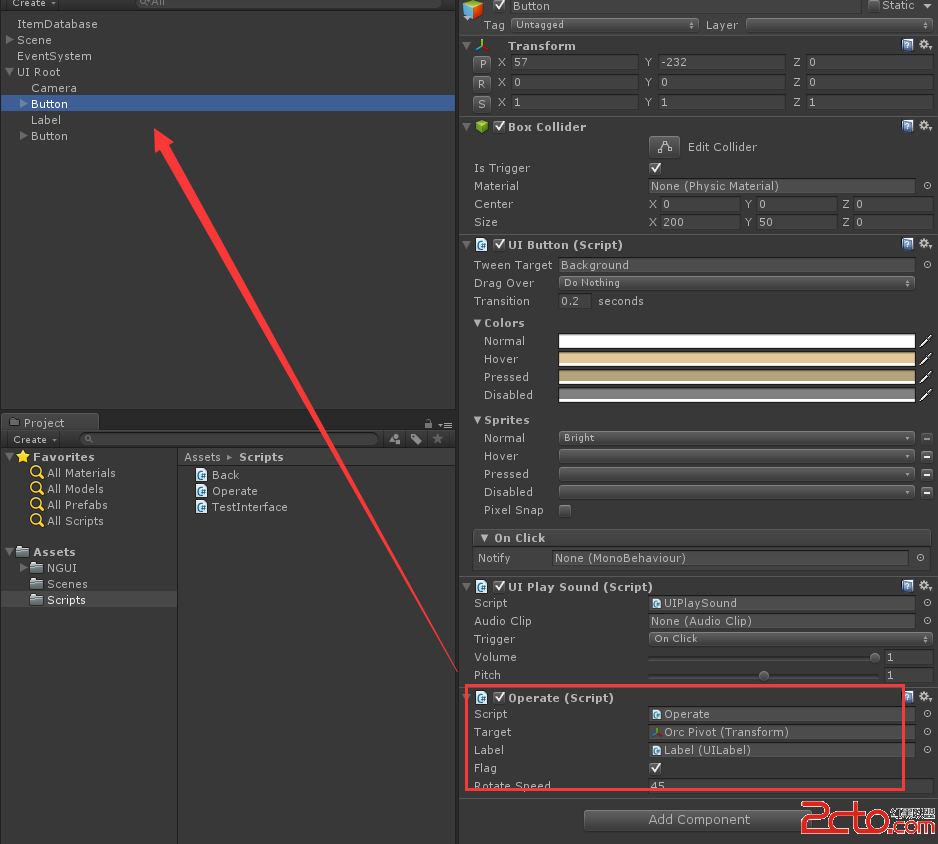Image resolution: width=938 pixels, height=844 pixels.
Task: Disable the Box Collider component checkbox
Action: pos(500,126)
